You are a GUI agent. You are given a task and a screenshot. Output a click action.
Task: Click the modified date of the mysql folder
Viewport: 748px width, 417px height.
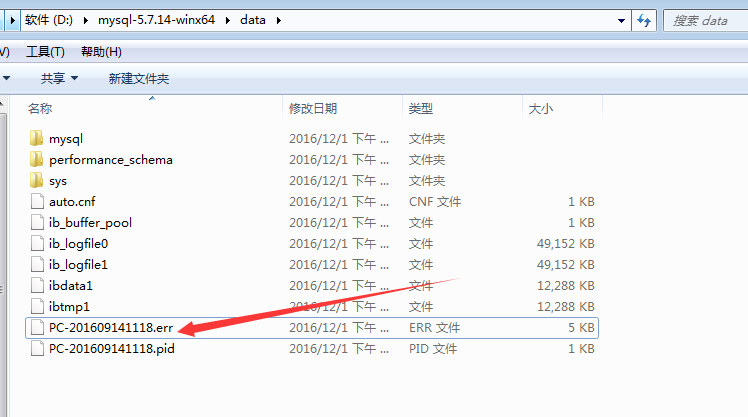click(x=339, y=138)
